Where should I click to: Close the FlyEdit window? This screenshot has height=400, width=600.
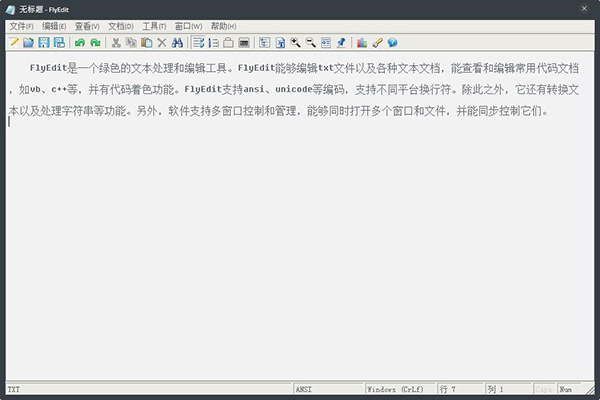[x=584, y=8]
